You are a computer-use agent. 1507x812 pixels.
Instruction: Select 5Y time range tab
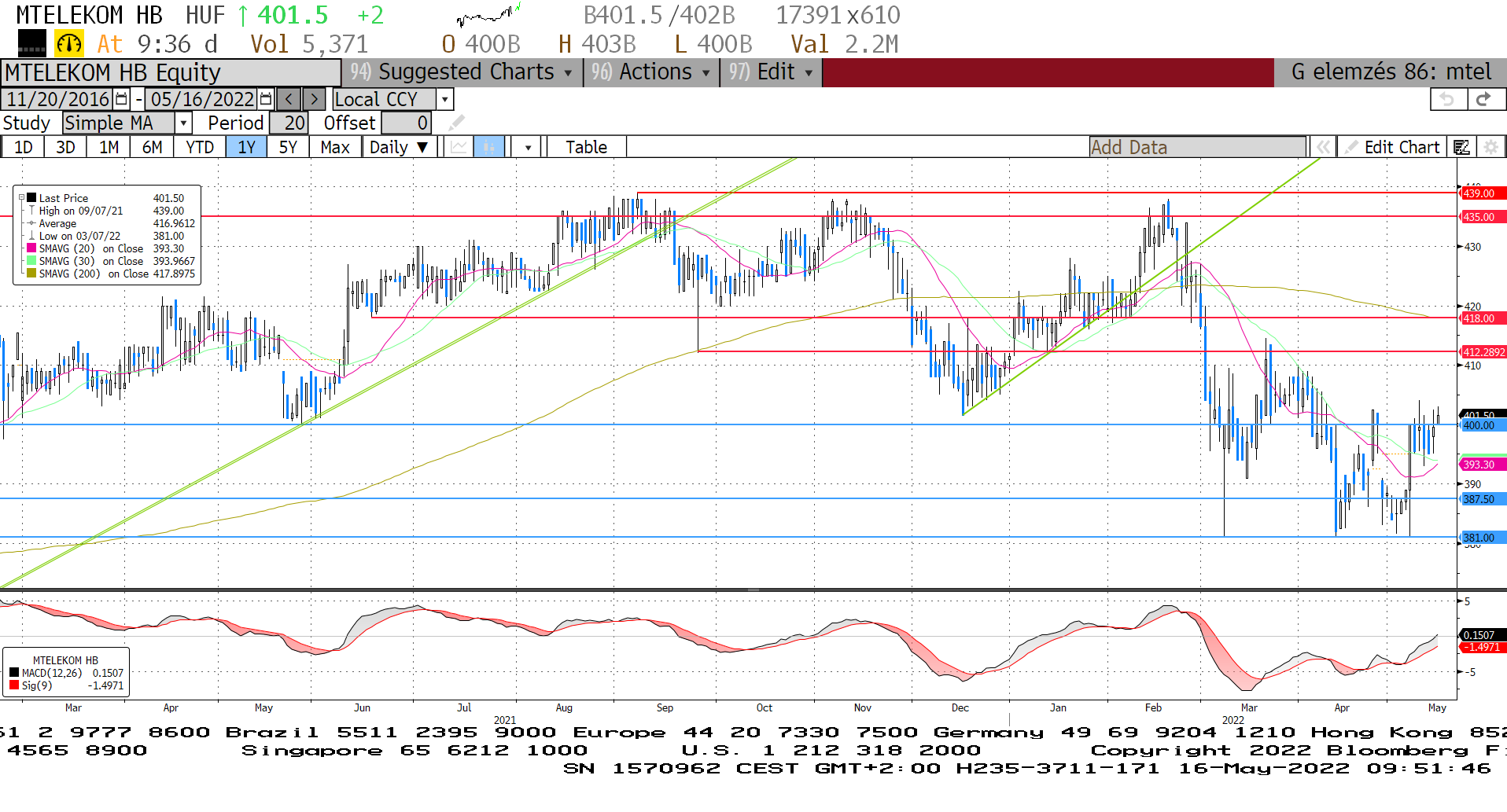point(288,147)
